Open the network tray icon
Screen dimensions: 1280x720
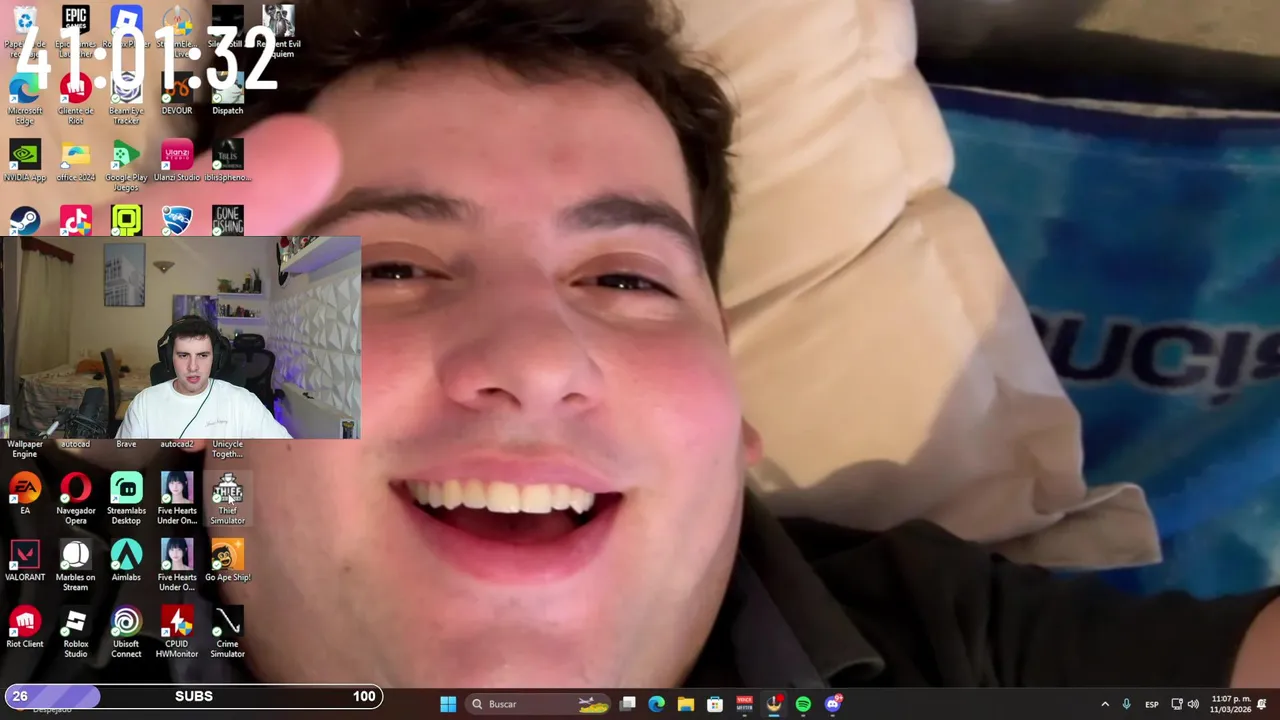pos(1177,704)
